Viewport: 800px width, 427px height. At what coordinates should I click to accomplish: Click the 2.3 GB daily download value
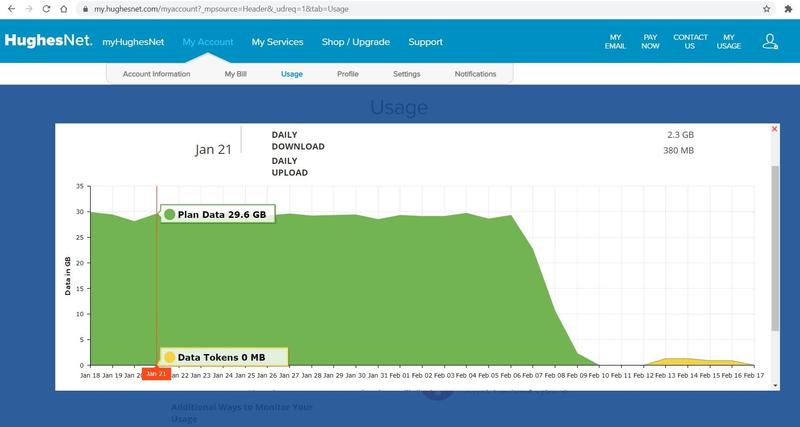tap(680, 135)
